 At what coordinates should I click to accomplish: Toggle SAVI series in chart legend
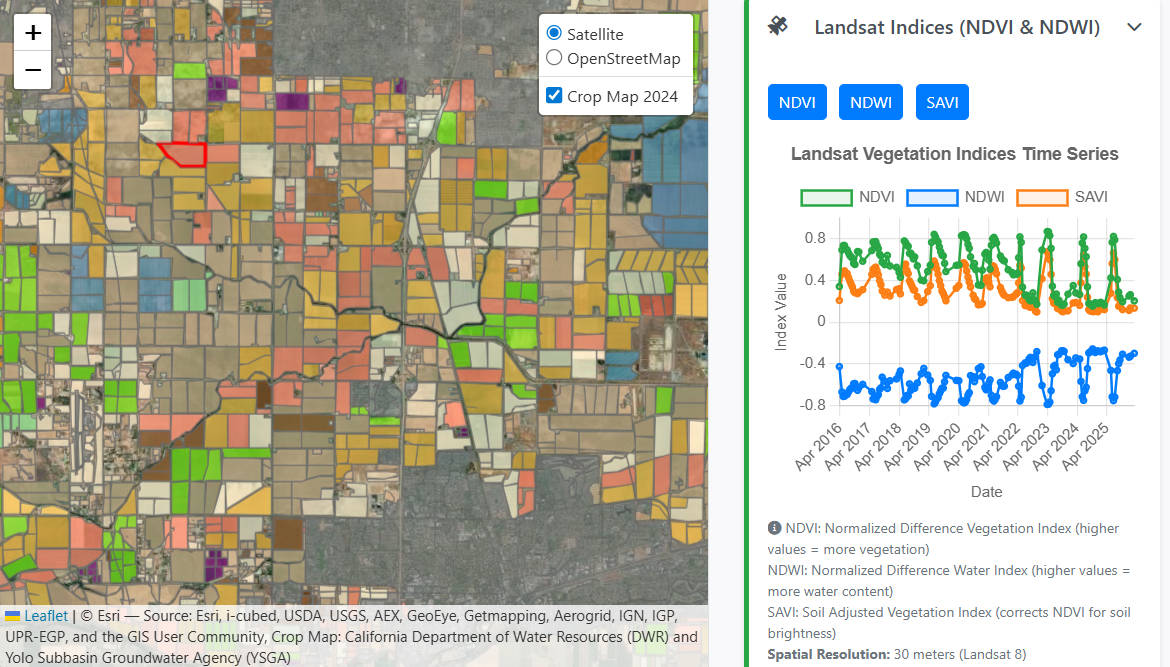[1042, 197]
